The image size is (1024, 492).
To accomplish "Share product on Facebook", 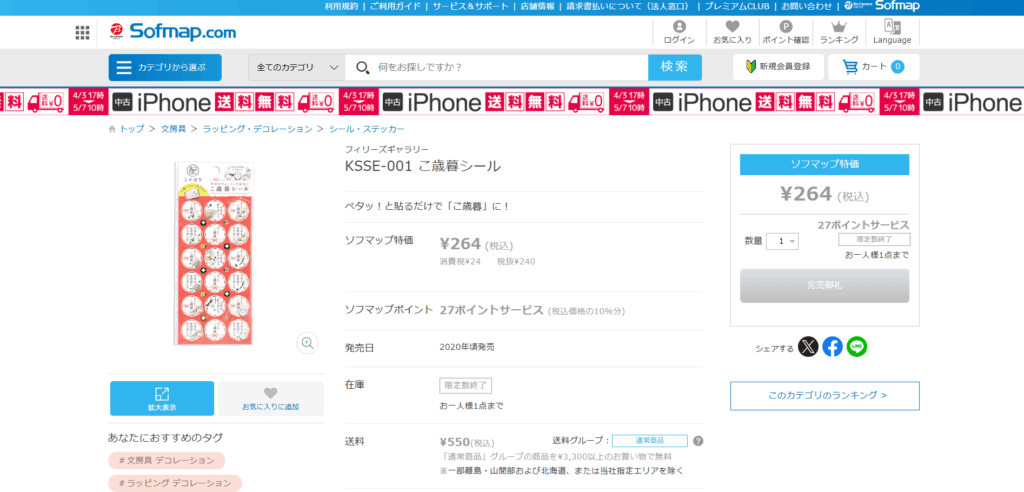I will [832, 347].
